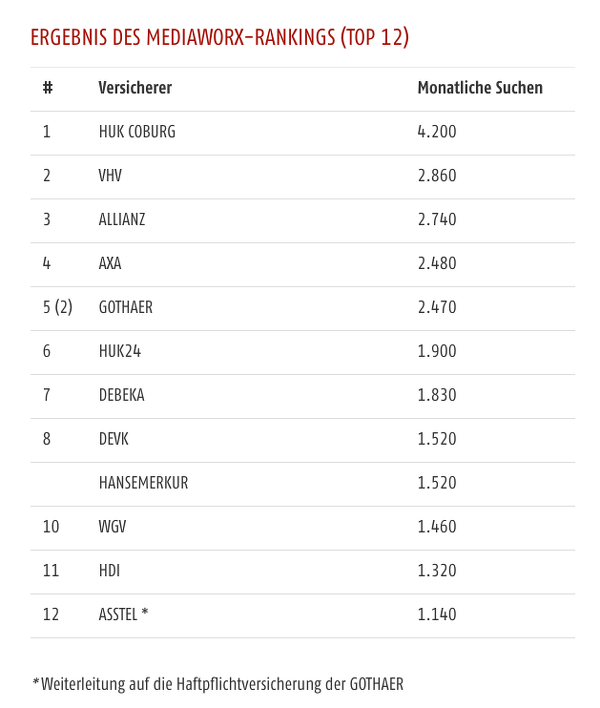Click the Monatliche Suchen column header

(x=480, y=88)
